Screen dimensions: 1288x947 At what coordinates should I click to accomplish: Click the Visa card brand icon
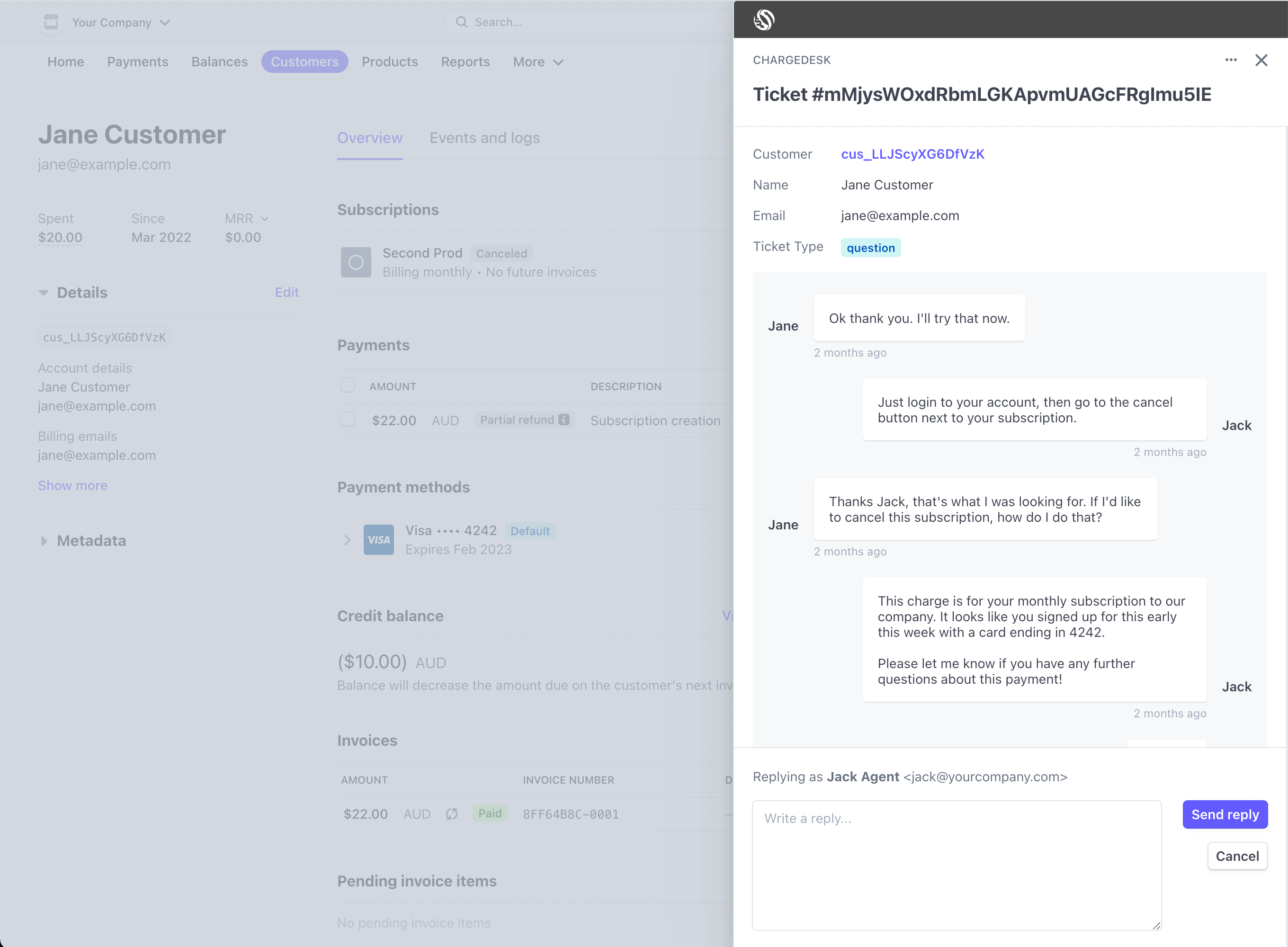click(378, 539)
